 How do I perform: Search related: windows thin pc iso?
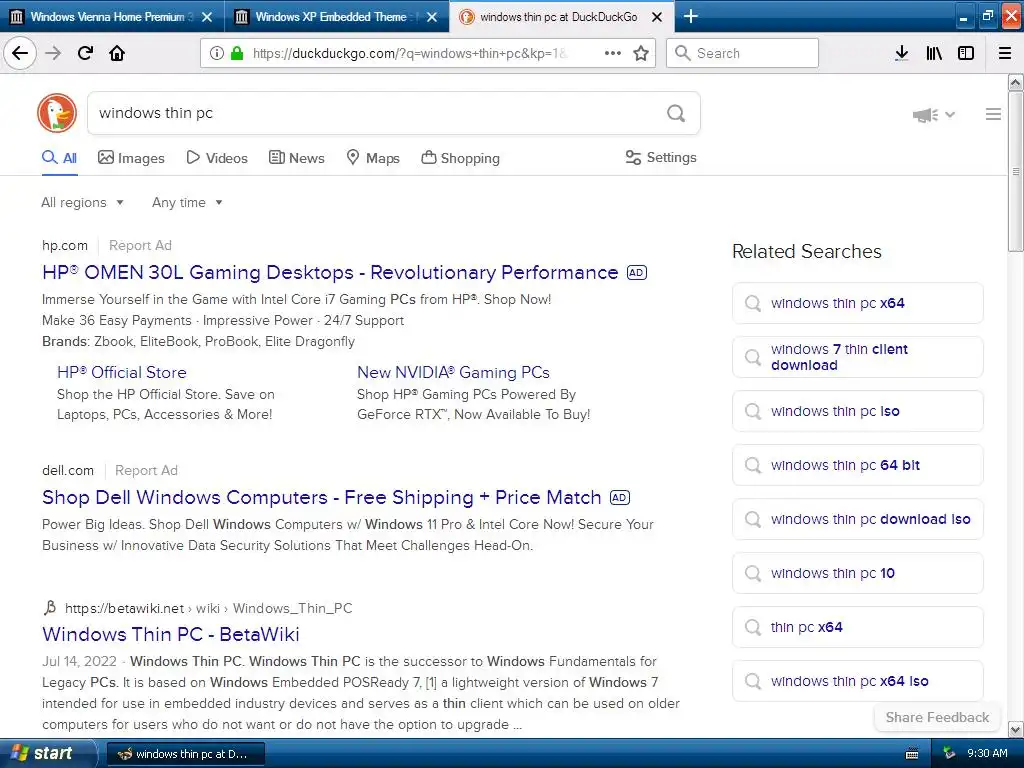pos(857,411)
